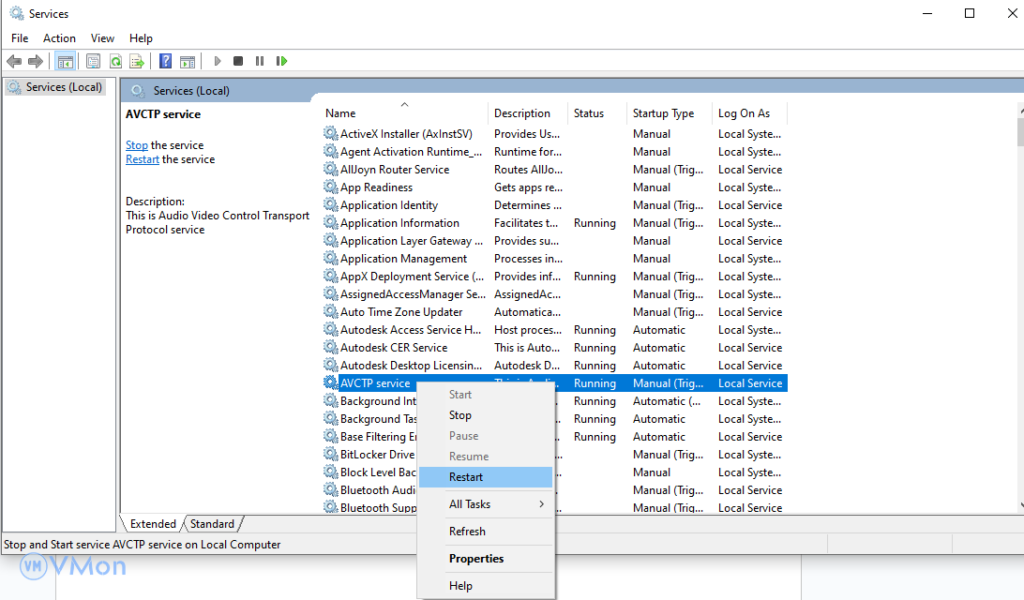1024x600 pixels.
Task: Sort by the Log On As column header
Action: coord(750,113)
